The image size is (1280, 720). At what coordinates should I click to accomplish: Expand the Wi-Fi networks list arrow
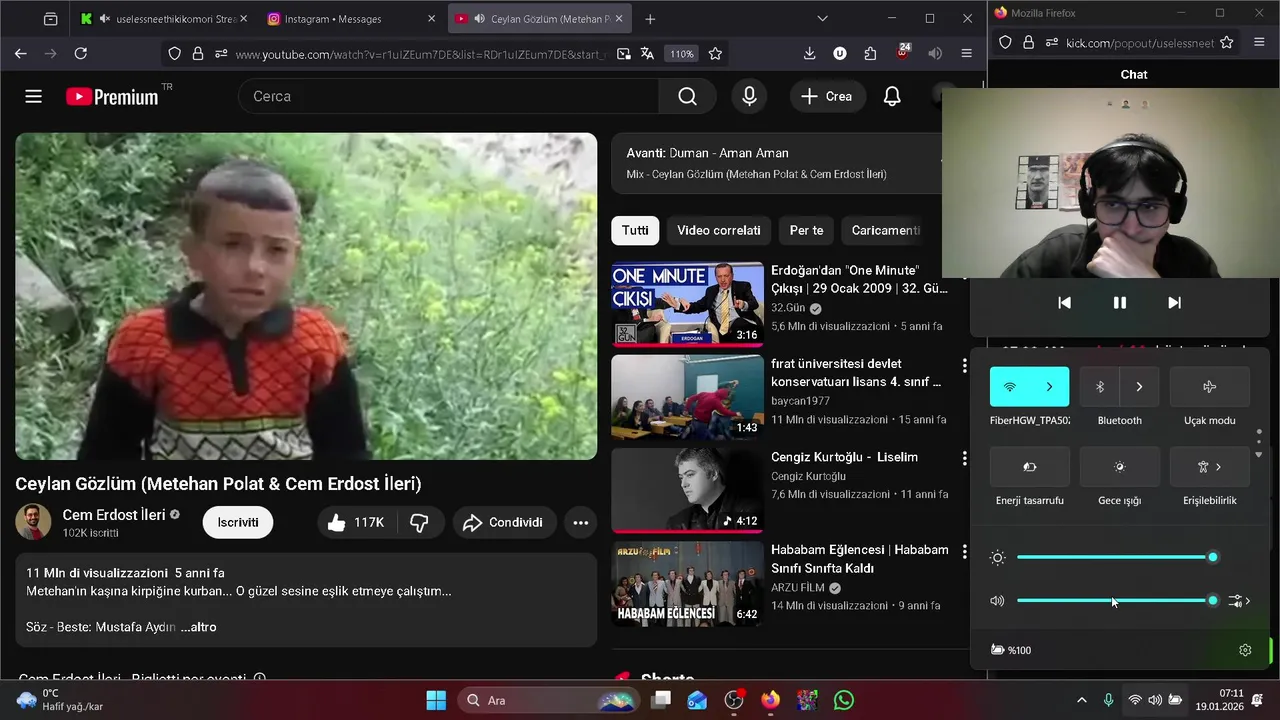1049,387
